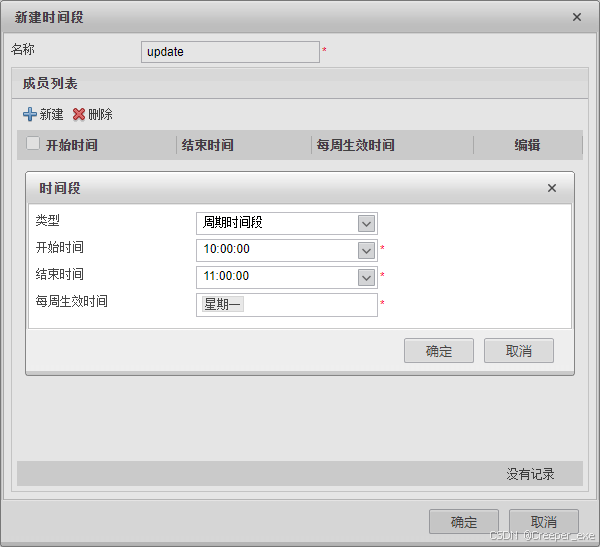Click the 周期时间段 type combo box

pyautogui.click(x=287, y=224)
